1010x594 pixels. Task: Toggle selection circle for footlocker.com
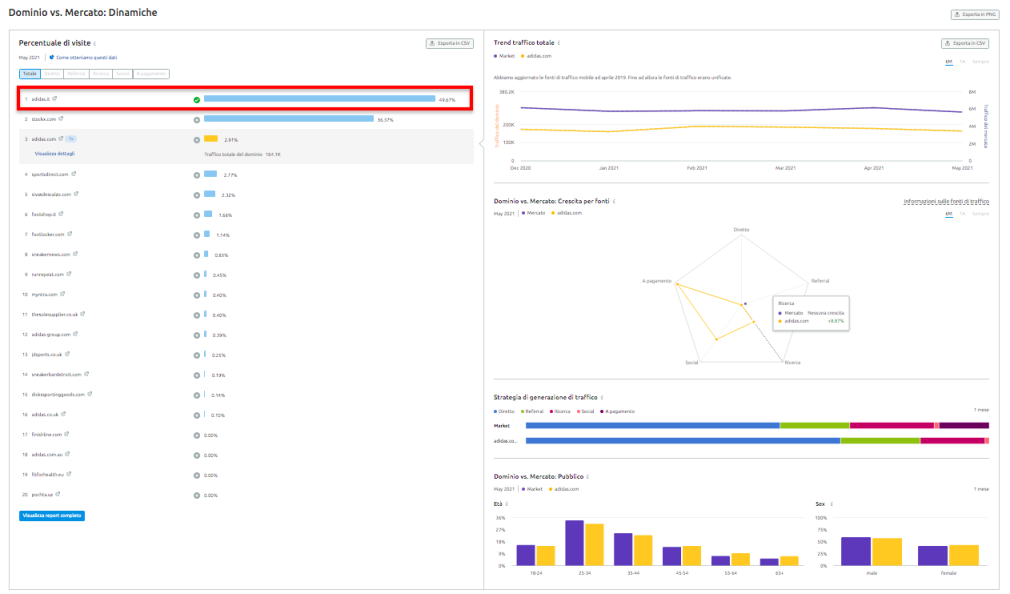tap(196, 235)
